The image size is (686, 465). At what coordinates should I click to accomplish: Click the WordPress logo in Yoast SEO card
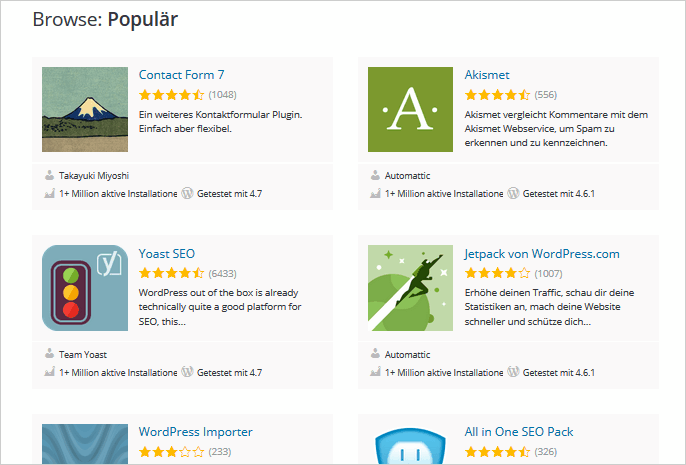pyautogui.click(x=187, y=372)
